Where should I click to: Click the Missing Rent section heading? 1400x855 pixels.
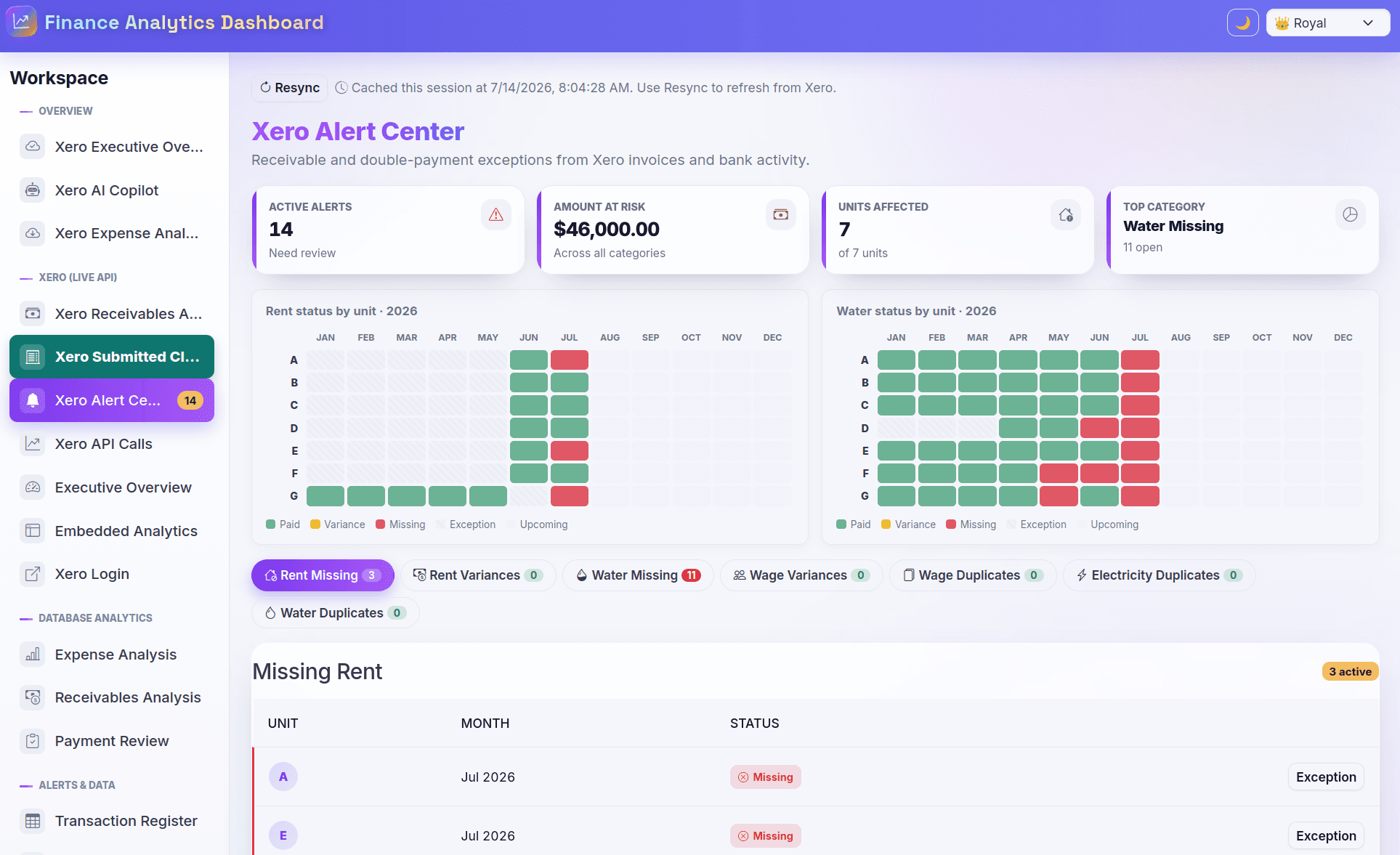pyautogui.click(x=317, y=672)
